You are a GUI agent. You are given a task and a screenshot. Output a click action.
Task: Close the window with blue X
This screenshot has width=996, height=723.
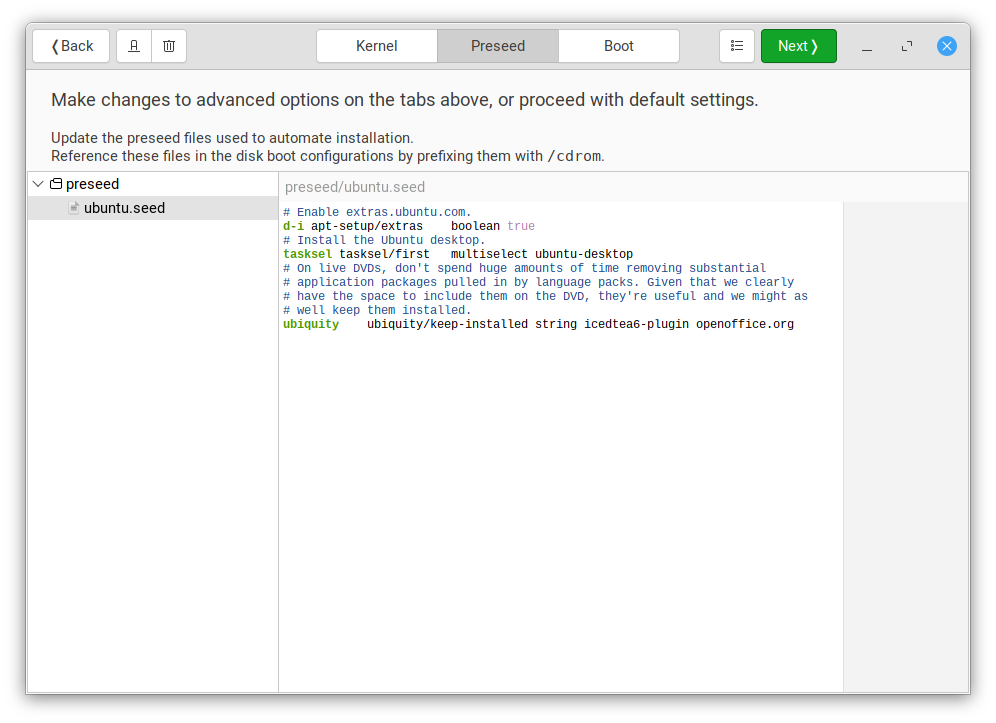[947, 46]
